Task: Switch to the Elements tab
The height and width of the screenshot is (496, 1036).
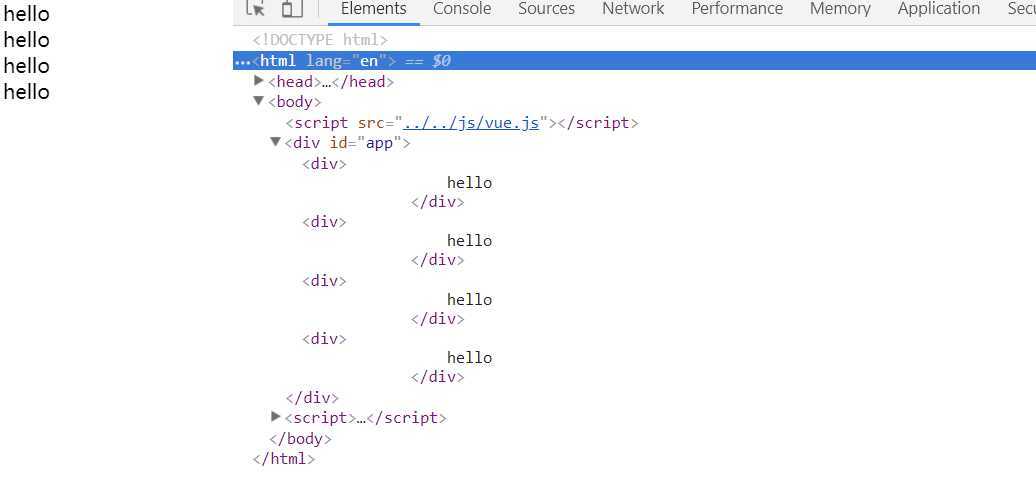Action: pyautogui.click(x=373, y=9)
